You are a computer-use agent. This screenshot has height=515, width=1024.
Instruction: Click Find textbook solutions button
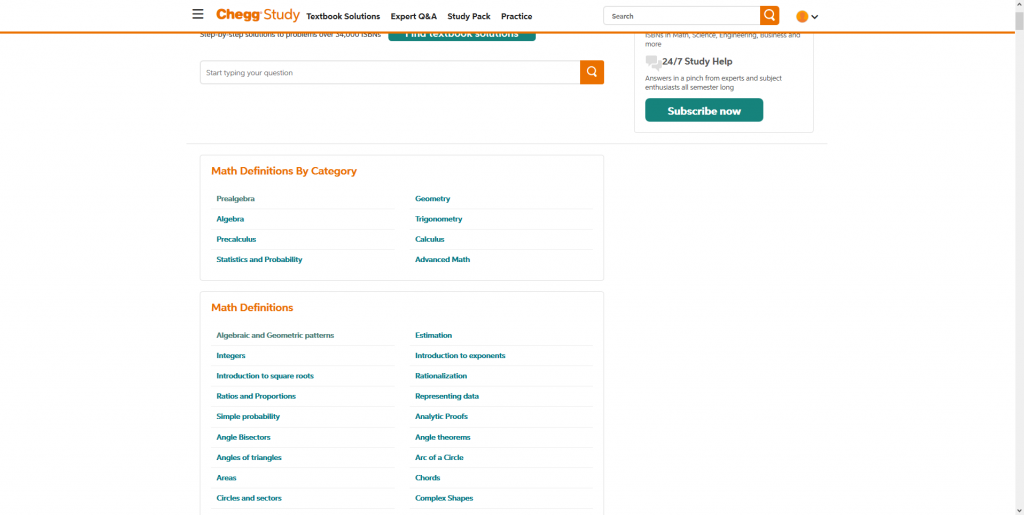(462, 35)
